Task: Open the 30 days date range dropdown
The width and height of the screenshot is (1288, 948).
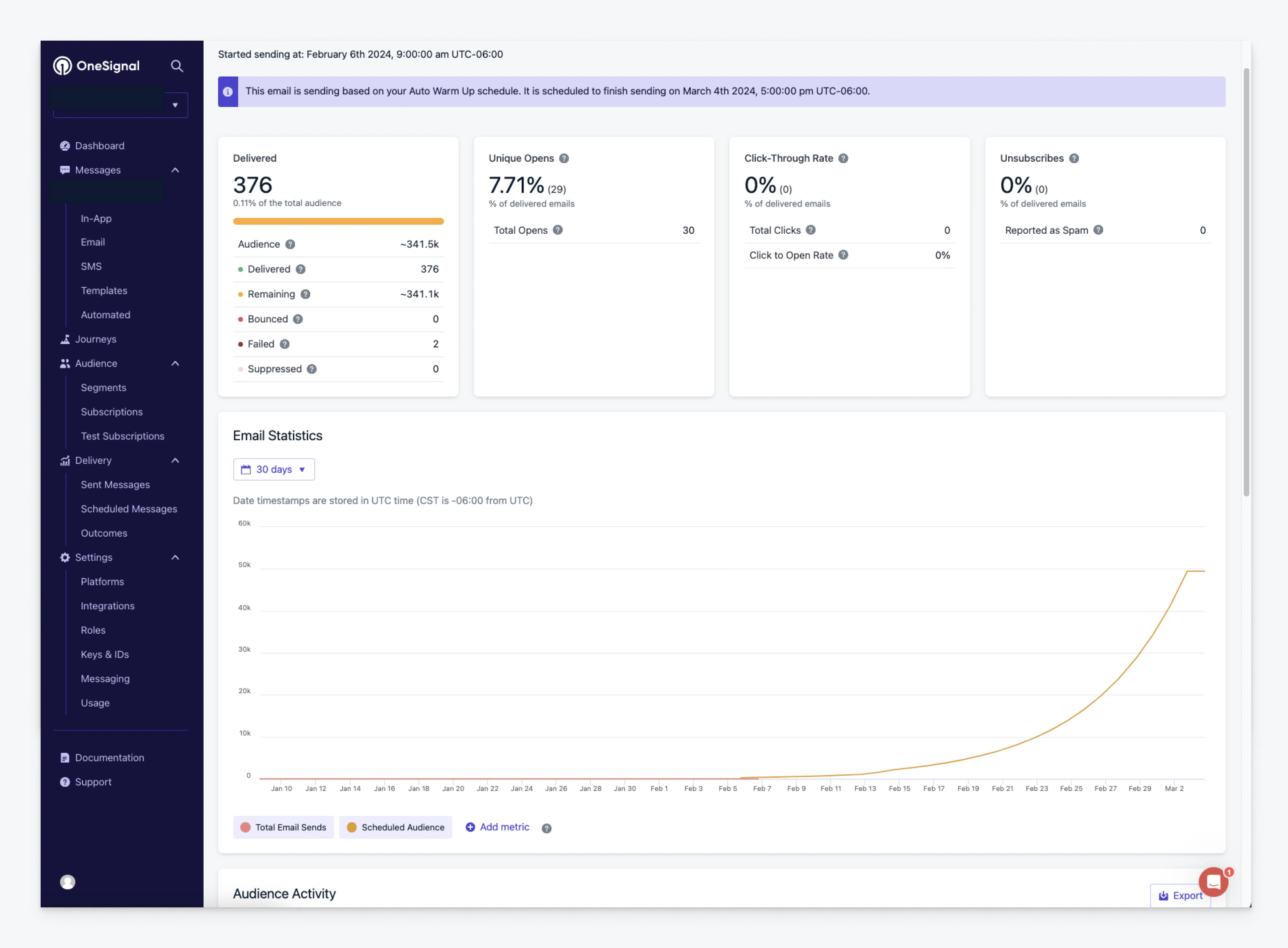Action: pos(274,469)
